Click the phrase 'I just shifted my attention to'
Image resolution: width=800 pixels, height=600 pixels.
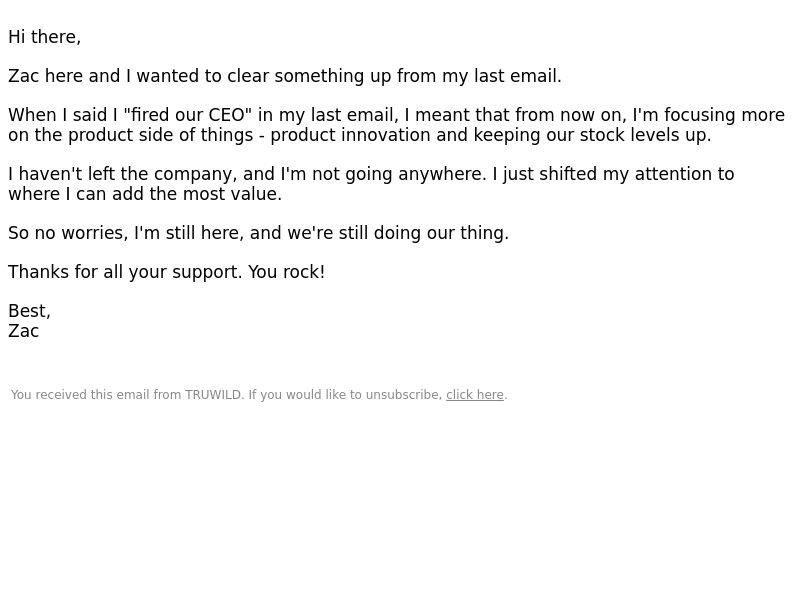613,174
